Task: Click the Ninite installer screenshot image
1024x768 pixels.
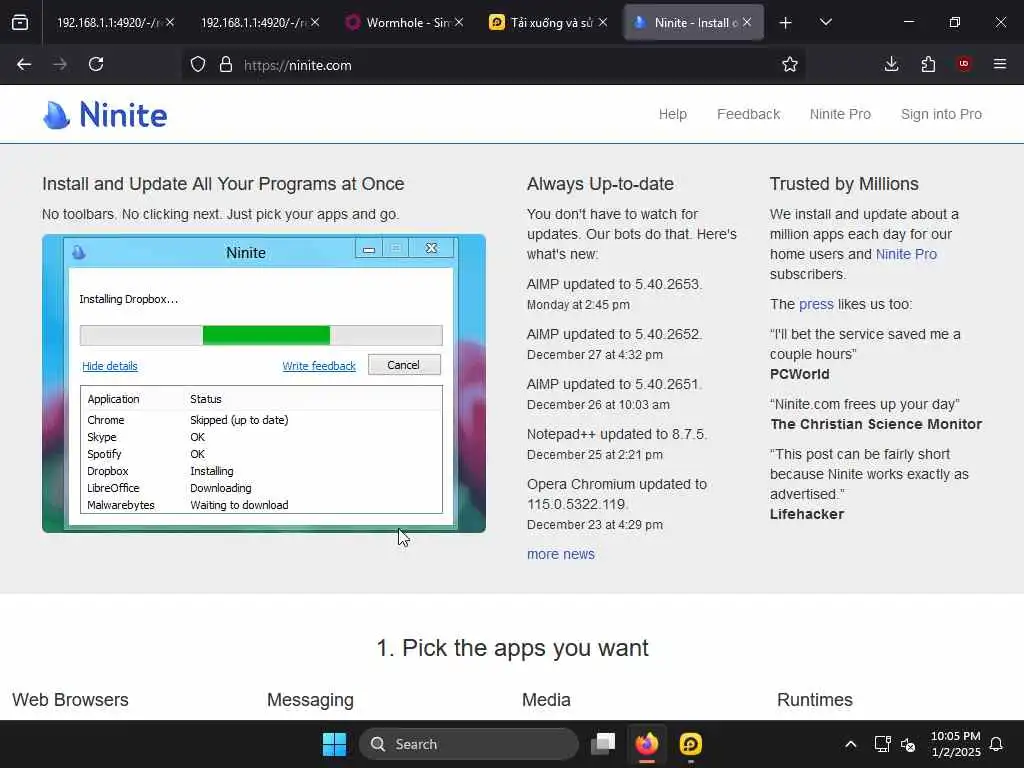Action: pyautogui.click(x=264, y=383)
